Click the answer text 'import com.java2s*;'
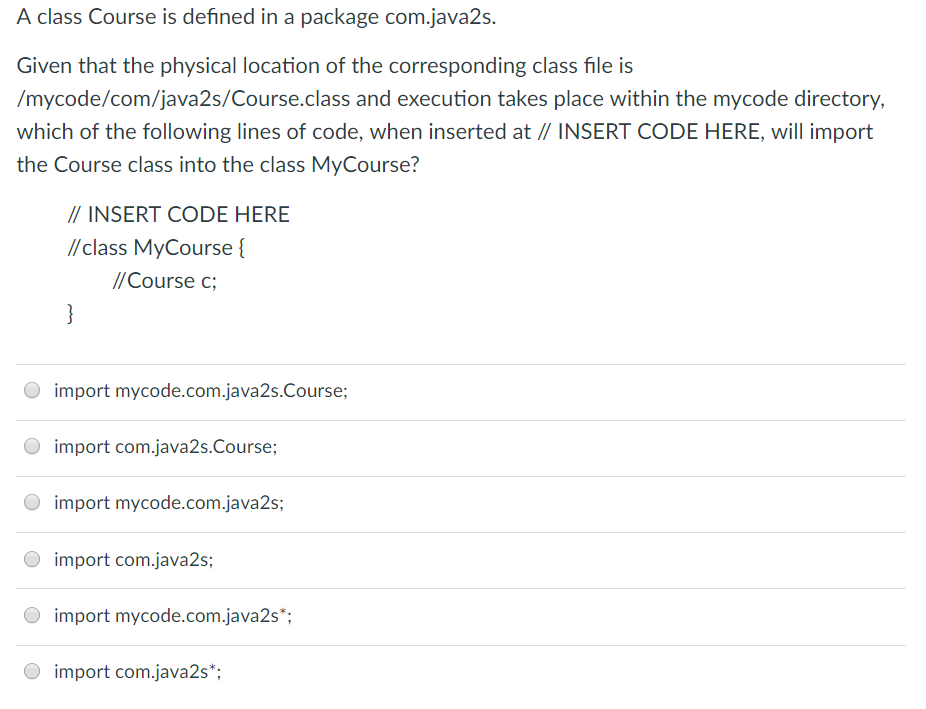Image resolution: width=926 pixels, height=709 pixels. (x=137, y=672)
